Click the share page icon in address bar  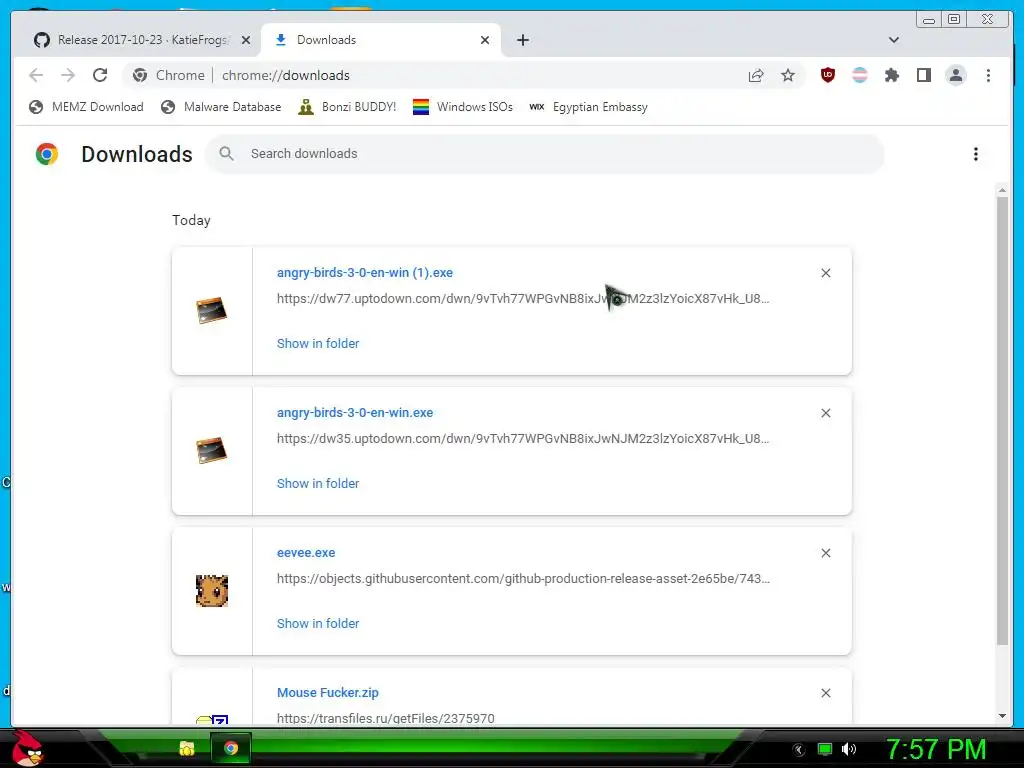click(x=756, y=75)
